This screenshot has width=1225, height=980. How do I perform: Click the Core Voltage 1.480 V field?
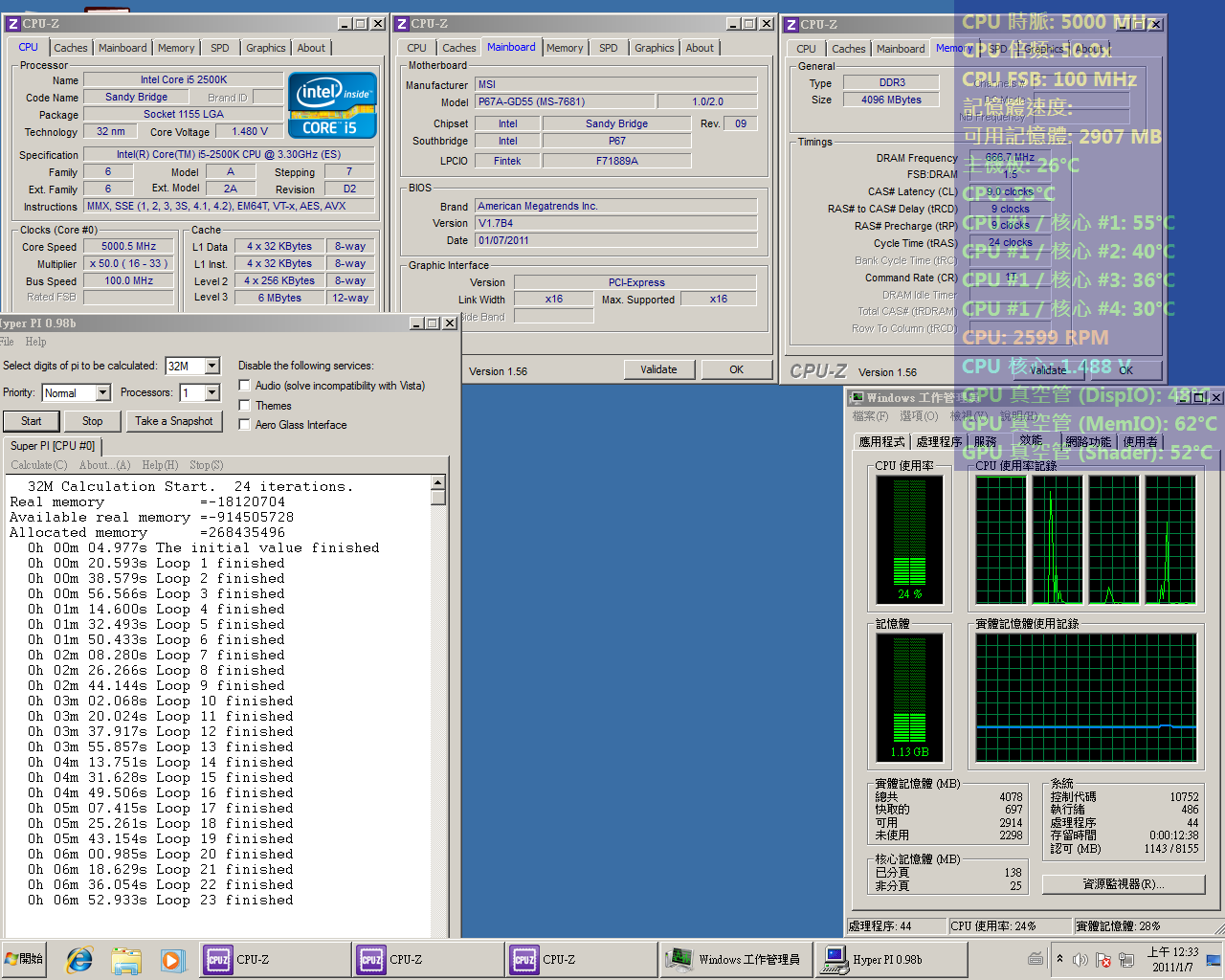(x=249, y=131)
